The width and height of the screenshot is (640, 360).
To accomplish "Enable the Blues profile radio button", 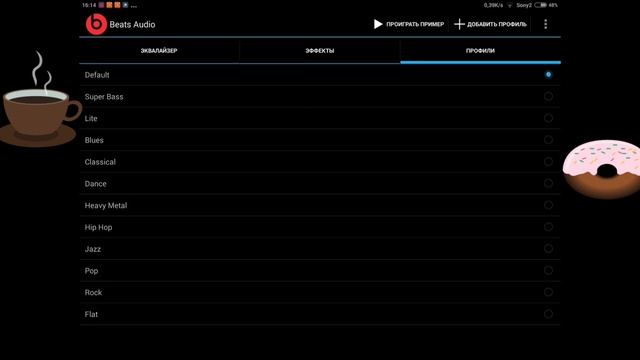I will coord(548,140).
